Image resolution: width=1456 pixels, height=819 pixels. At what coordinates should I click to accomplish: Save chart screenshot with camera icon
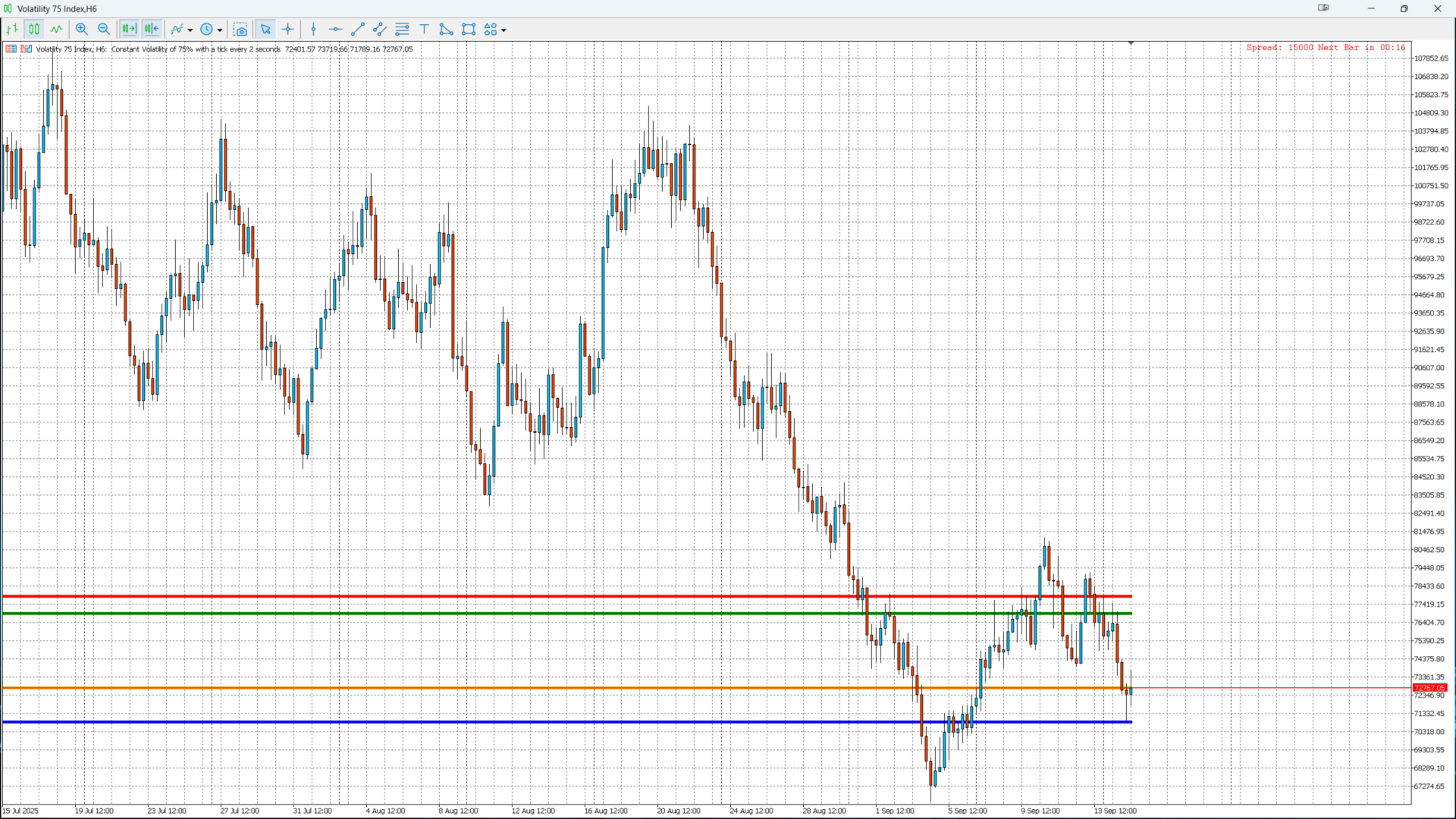click(x=240, y=30)
